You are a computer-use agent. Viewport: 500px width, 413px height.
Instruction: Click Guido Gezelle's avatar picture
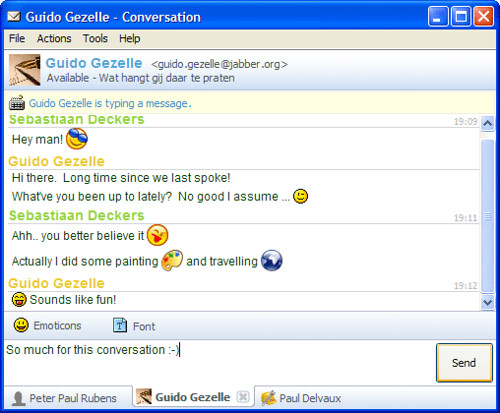pos(25,70)
